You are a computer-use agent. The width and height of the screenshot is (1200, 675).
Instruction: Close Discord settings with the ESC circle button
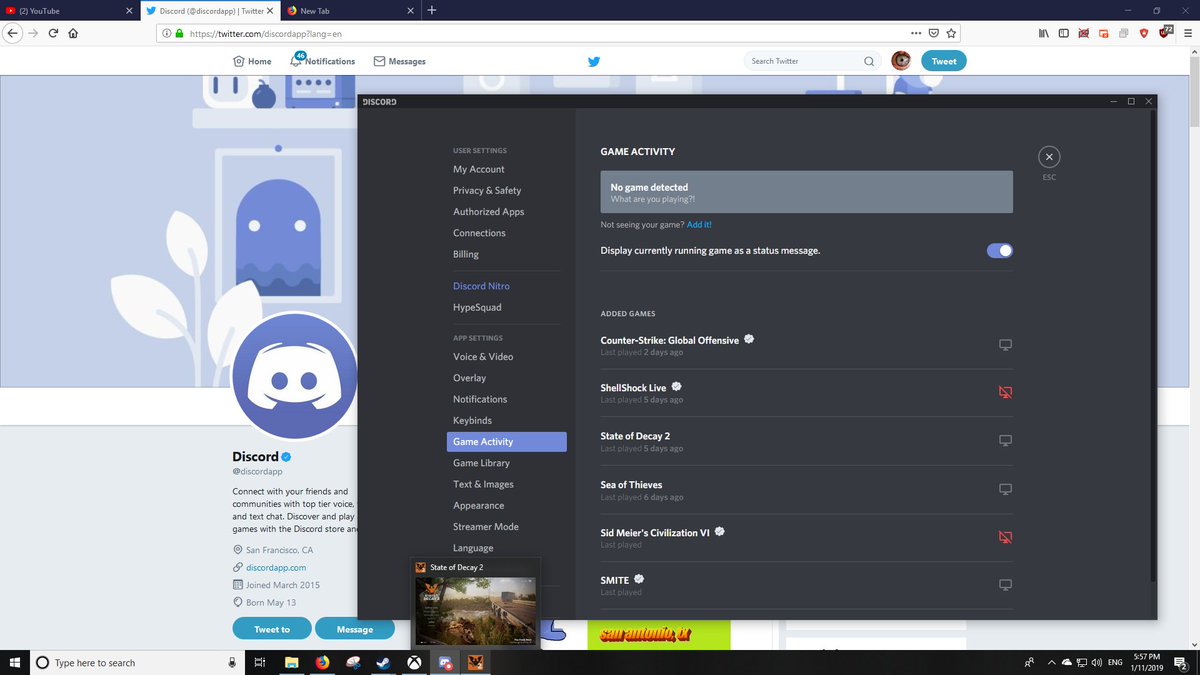(1048, 157)
